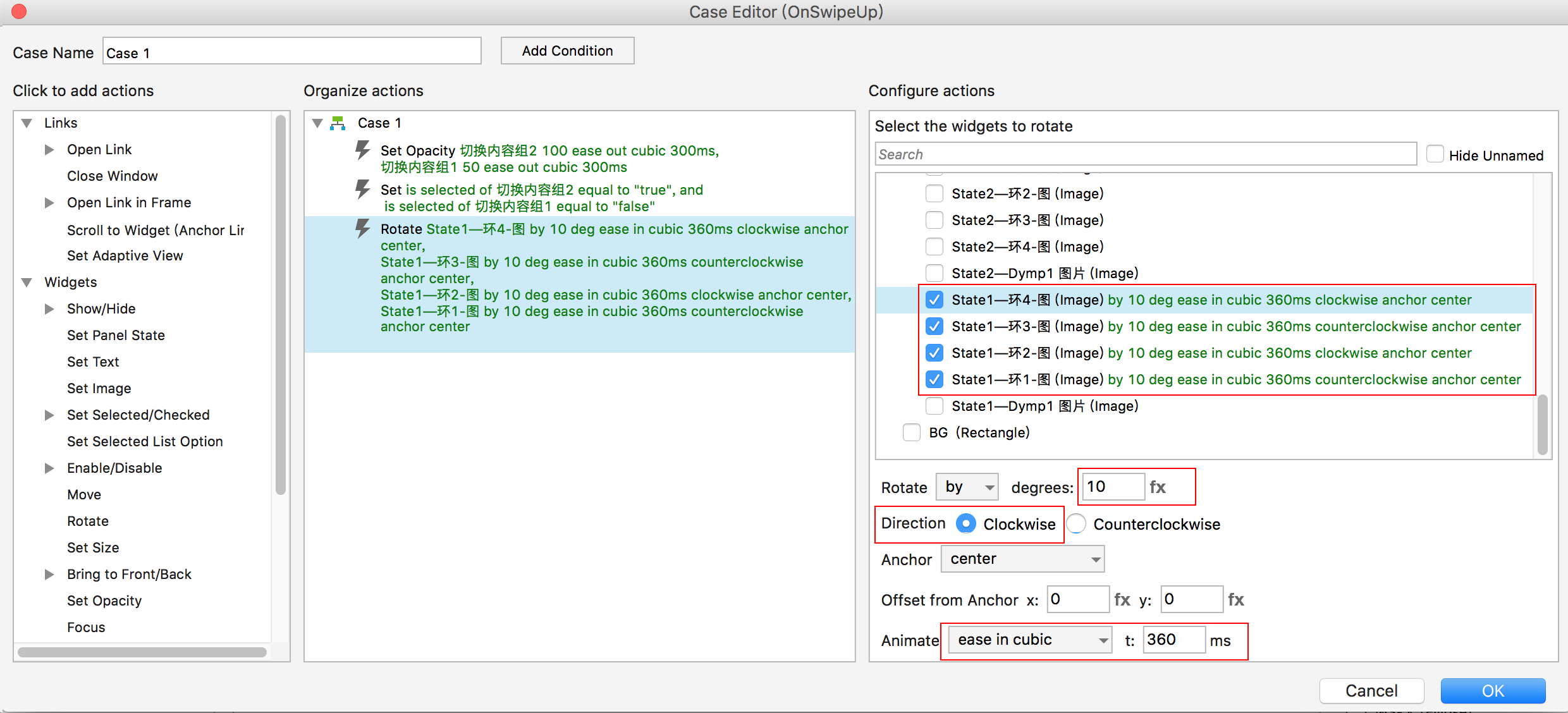The image size is (1568, 713).
Task: Click the Case 1 flow icon in tree
Action: [x=338, y=123]
